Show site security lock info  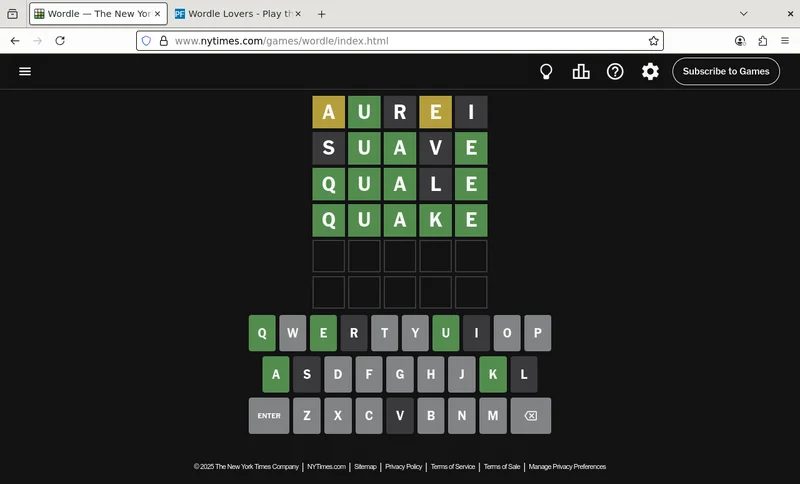tap(163, 41)
